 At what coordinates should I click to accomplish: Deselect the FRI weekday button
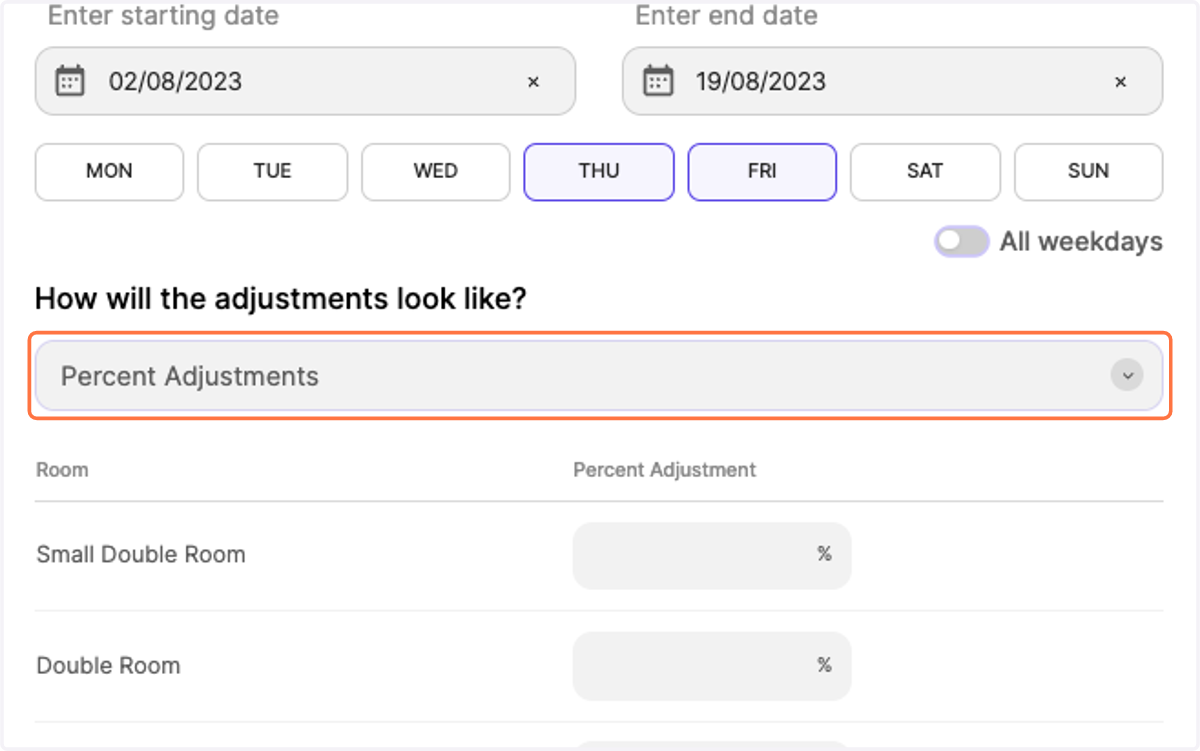(762, 172)
